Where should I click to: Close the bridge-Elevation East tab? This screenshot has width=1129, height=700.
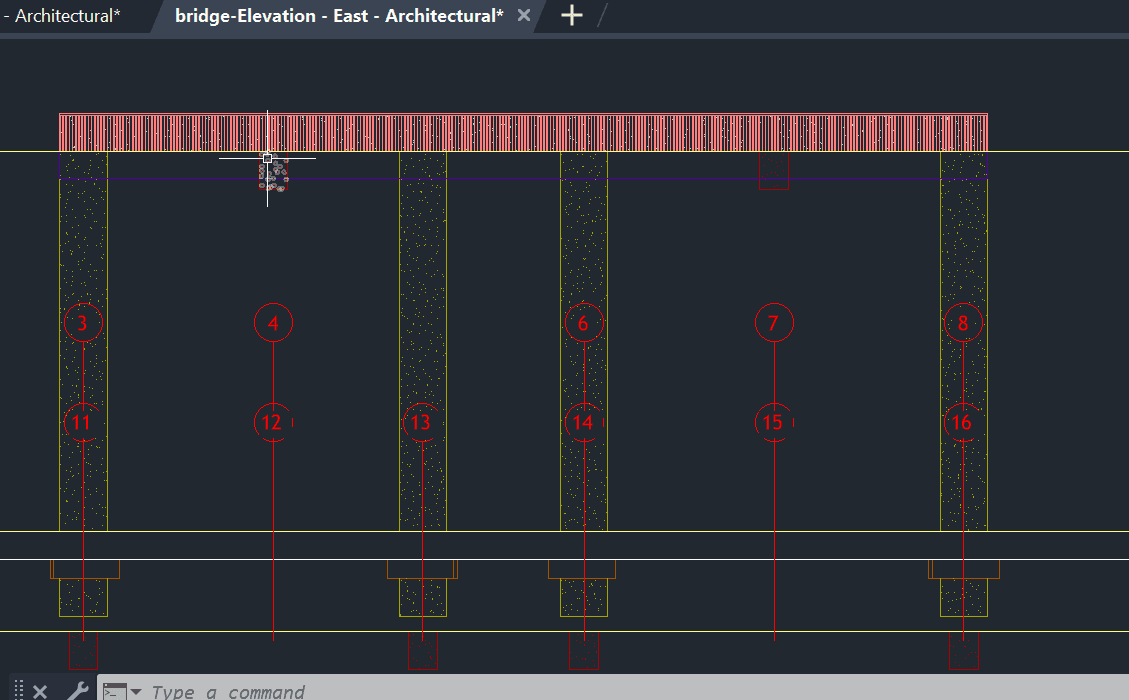click(524, 16)
